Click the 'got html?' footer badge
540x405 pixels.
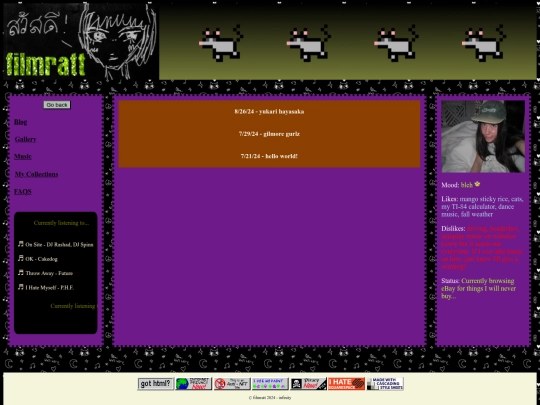(x=156, y=384)
